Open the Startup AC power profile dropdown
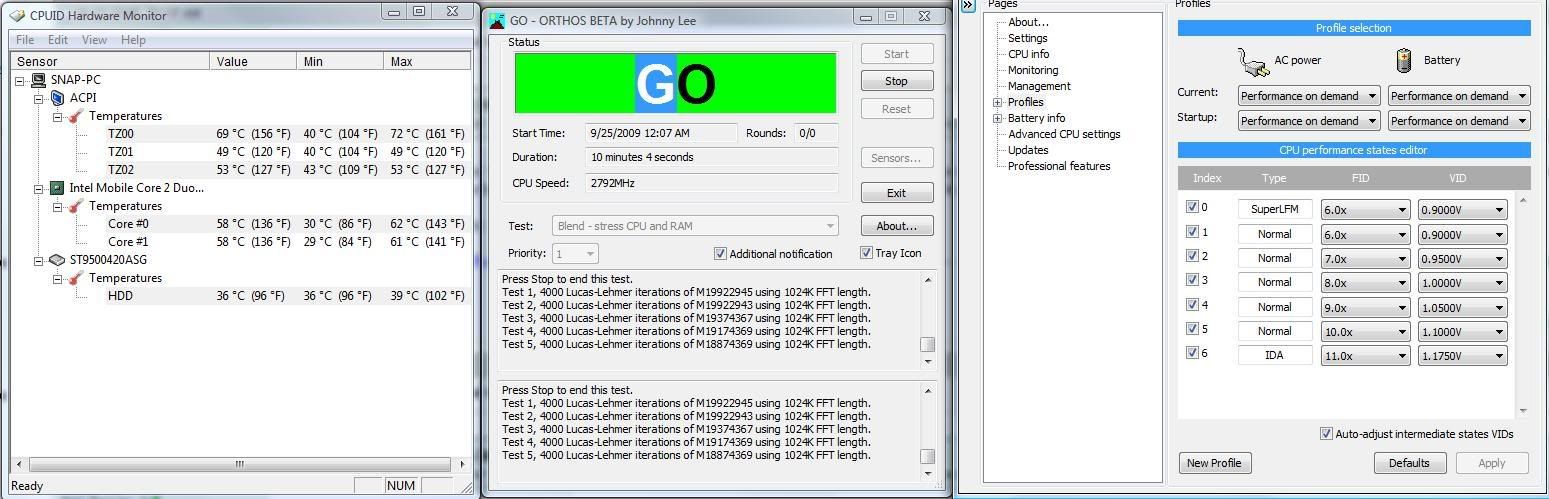 (x=1309, y=121)
